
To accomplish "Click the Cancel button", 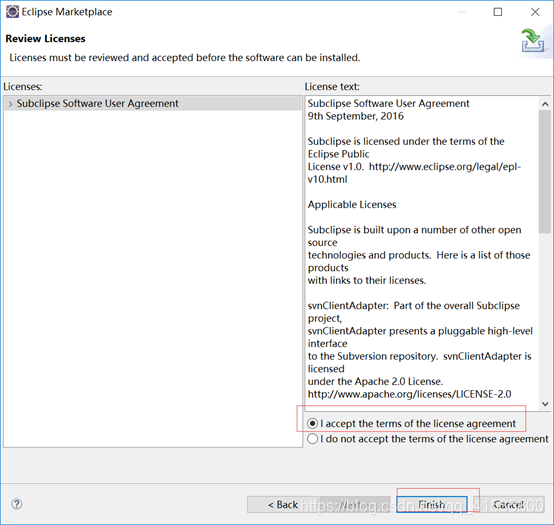I will click(x=509, y=505).
